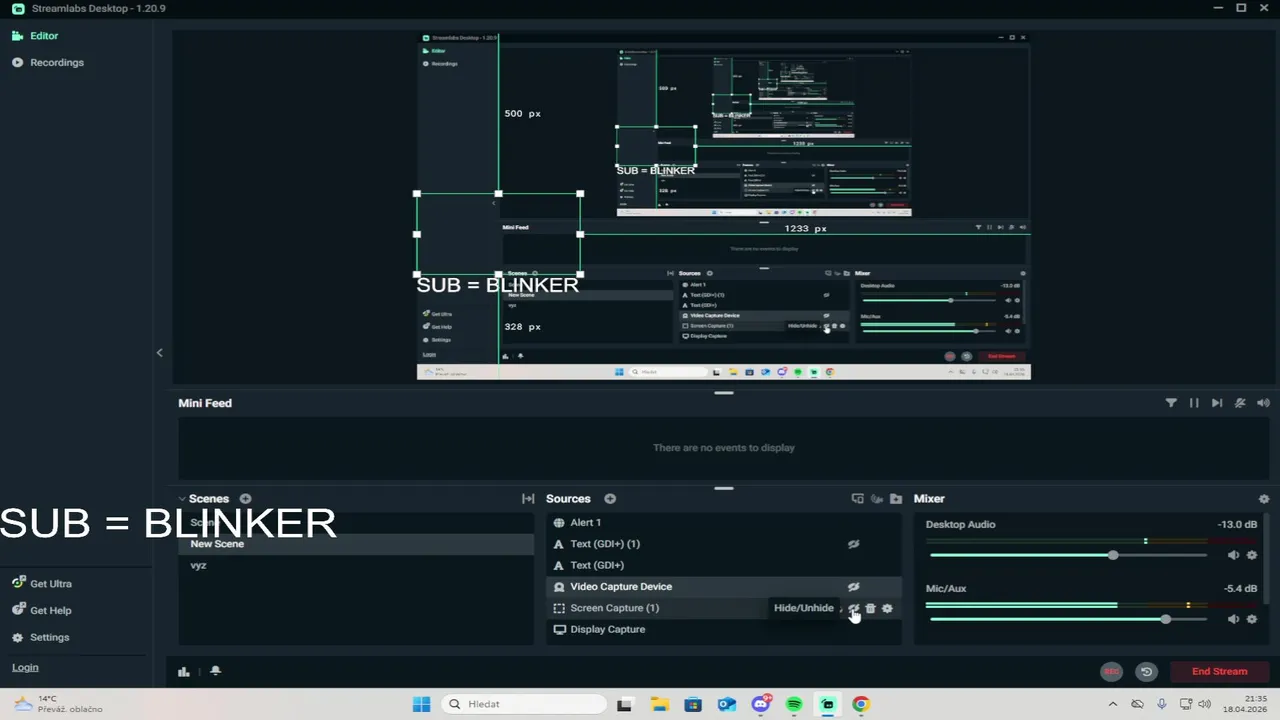Open notifications bell in the footer
1280x720 pixels.
(215, 672)
